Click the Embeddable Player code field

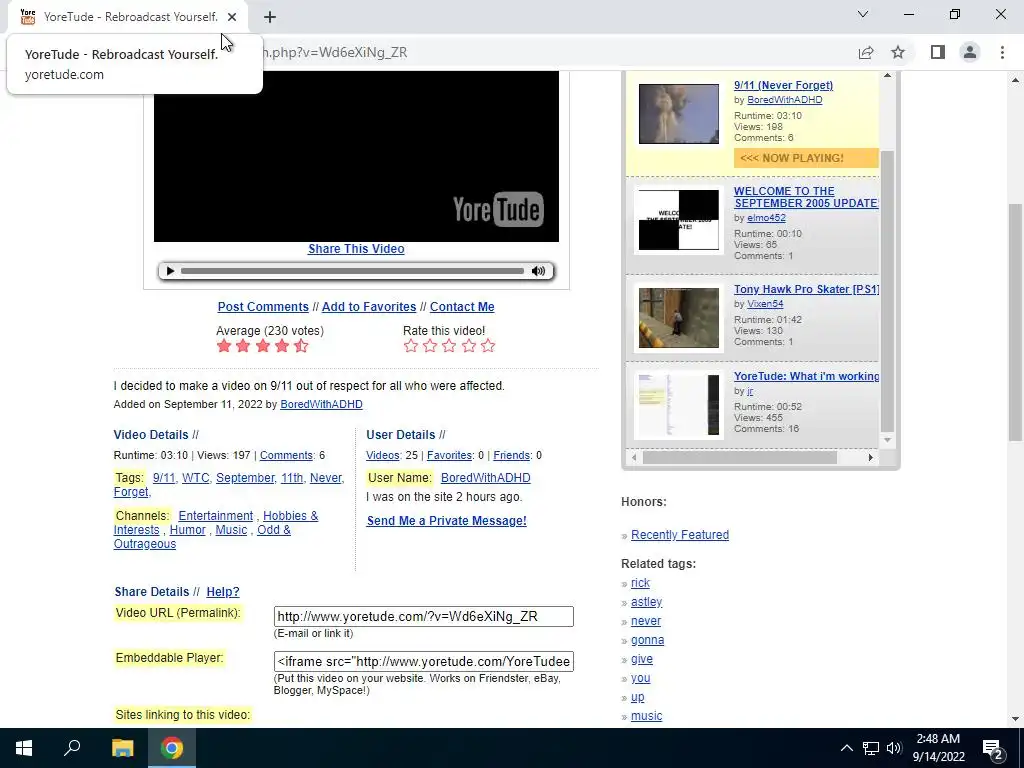424,662
